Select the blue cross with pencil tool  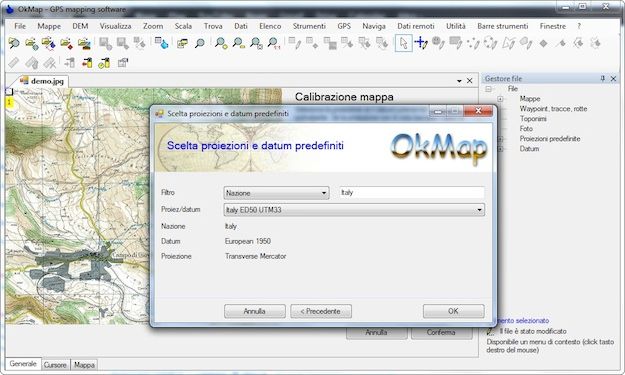pos(421,43)
